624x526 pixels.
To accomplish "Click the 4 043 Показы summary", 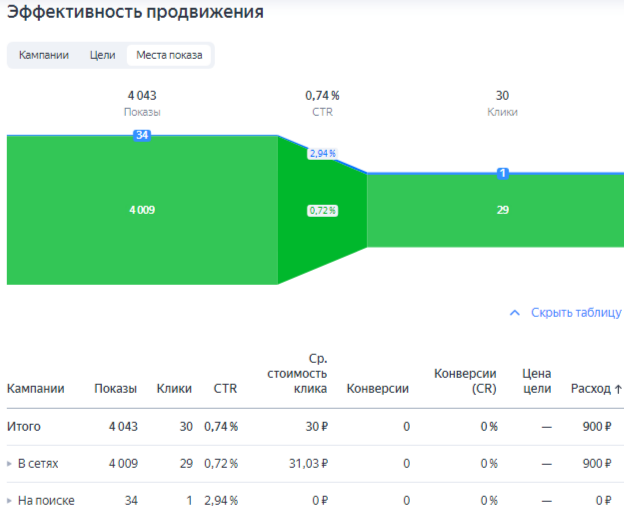I will point(142,103).
